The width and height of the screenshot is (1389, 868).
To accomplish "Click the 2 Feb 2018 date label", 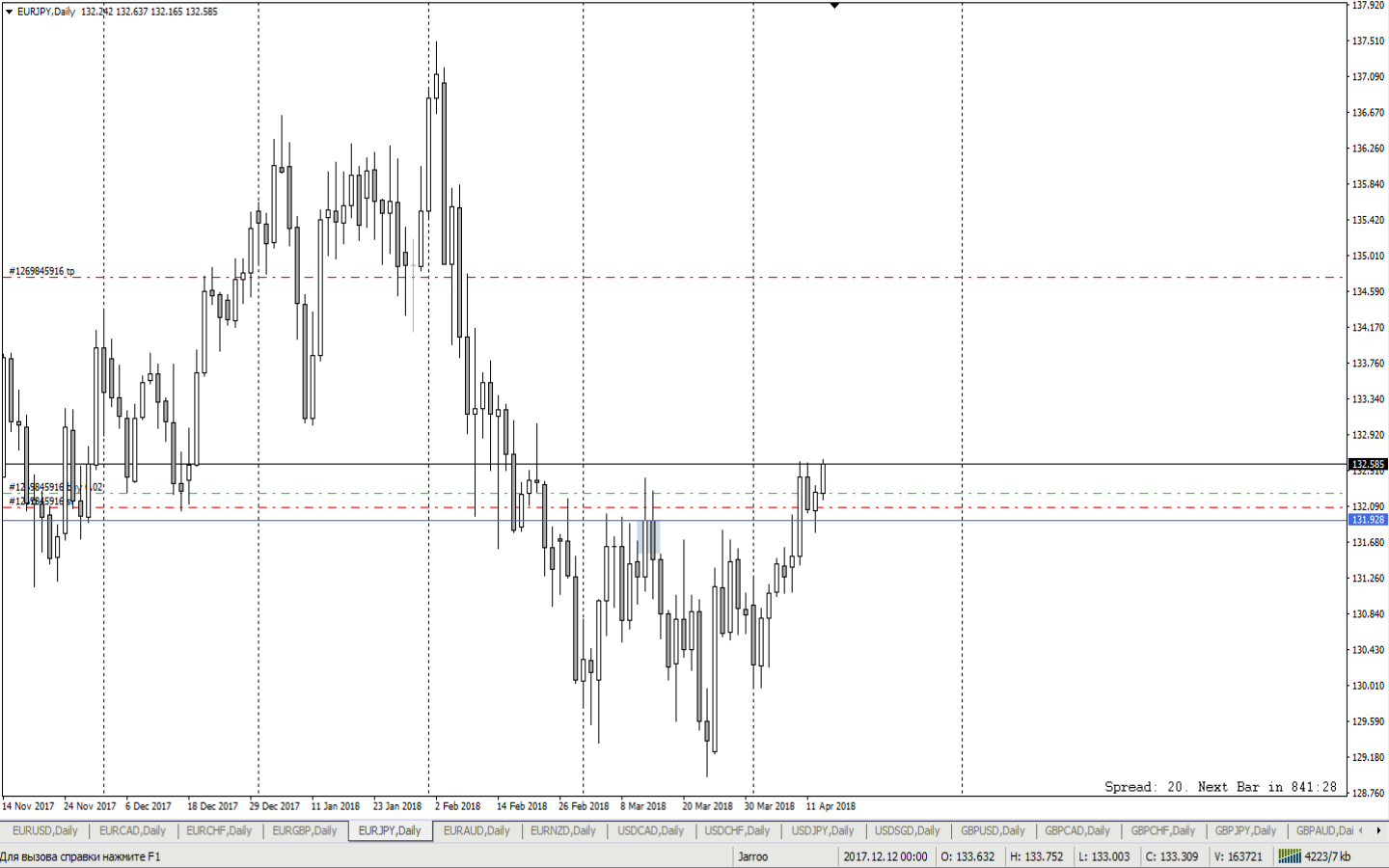I will 457,806.
